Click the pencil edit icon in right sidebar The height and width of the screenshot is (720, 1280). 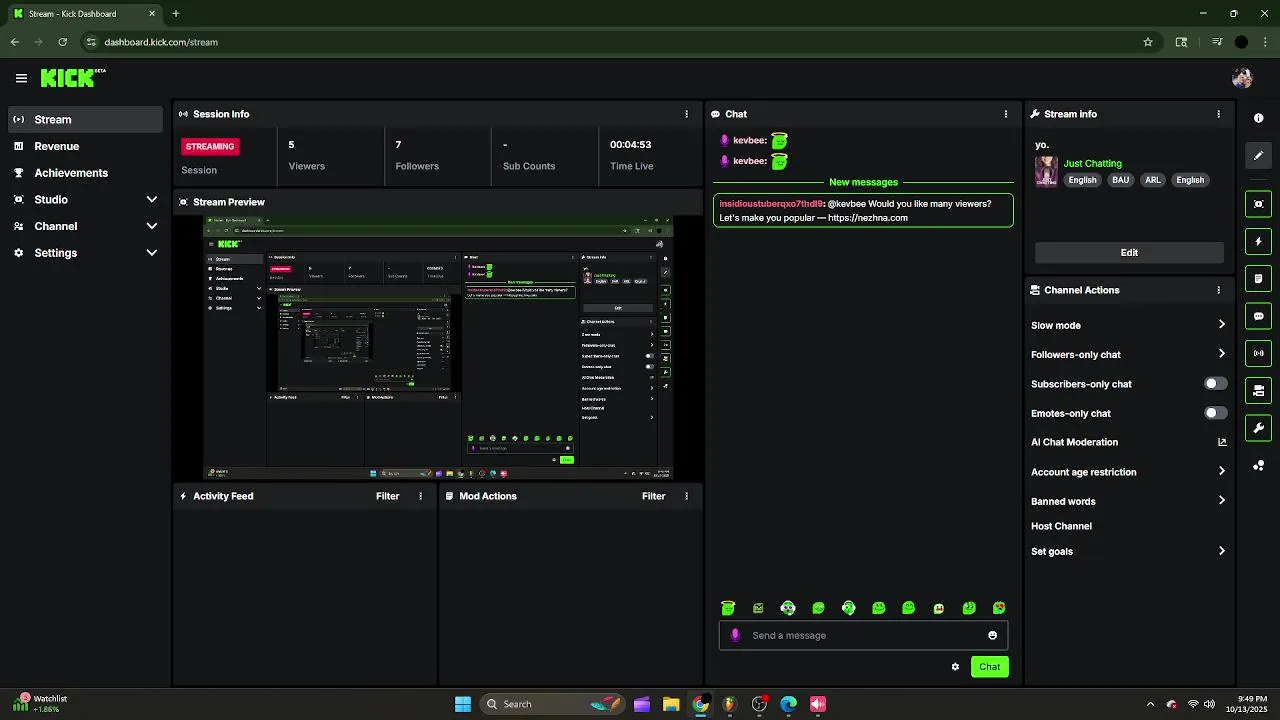point(1258,155)
